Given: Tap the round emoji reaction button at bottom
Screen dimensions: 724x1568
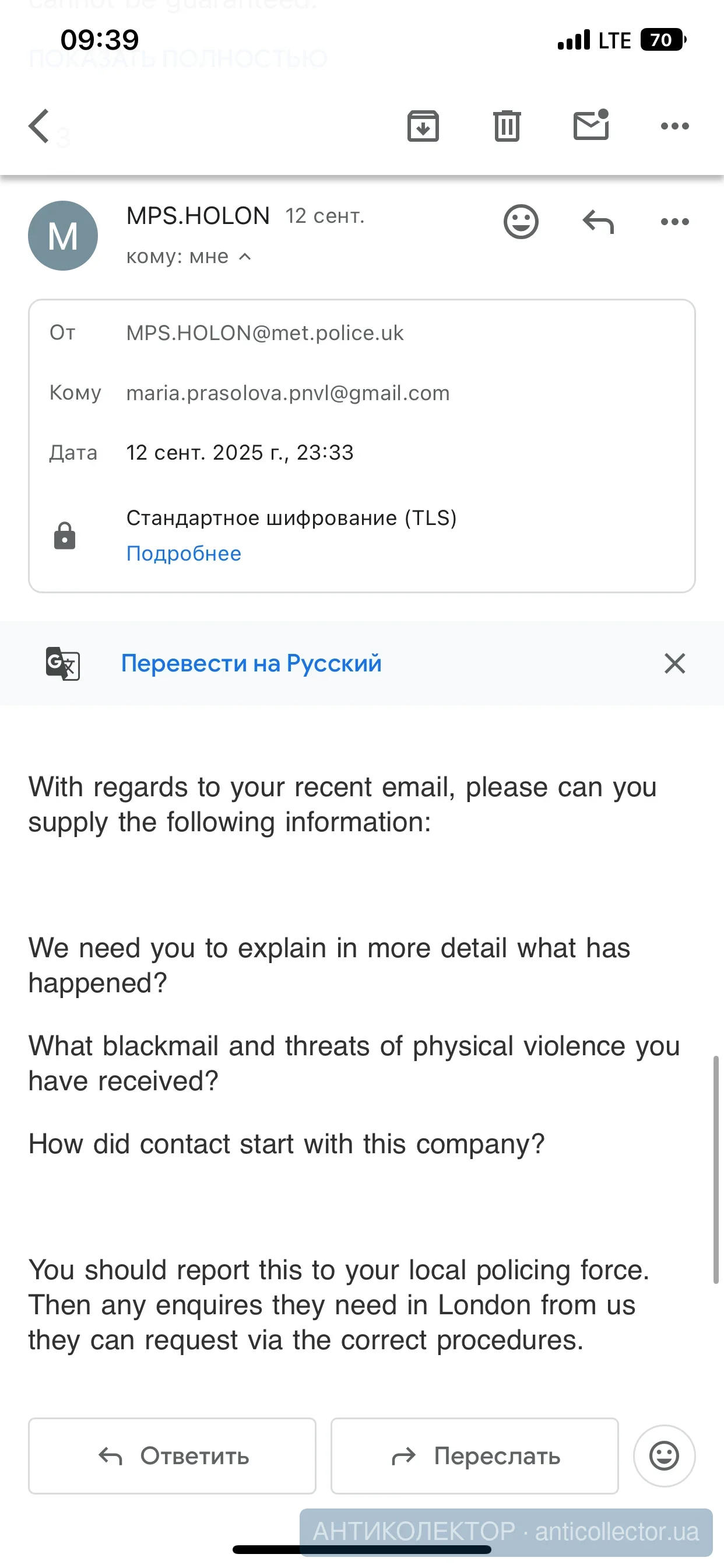Looking at the screenshot, I should 664,1456.
